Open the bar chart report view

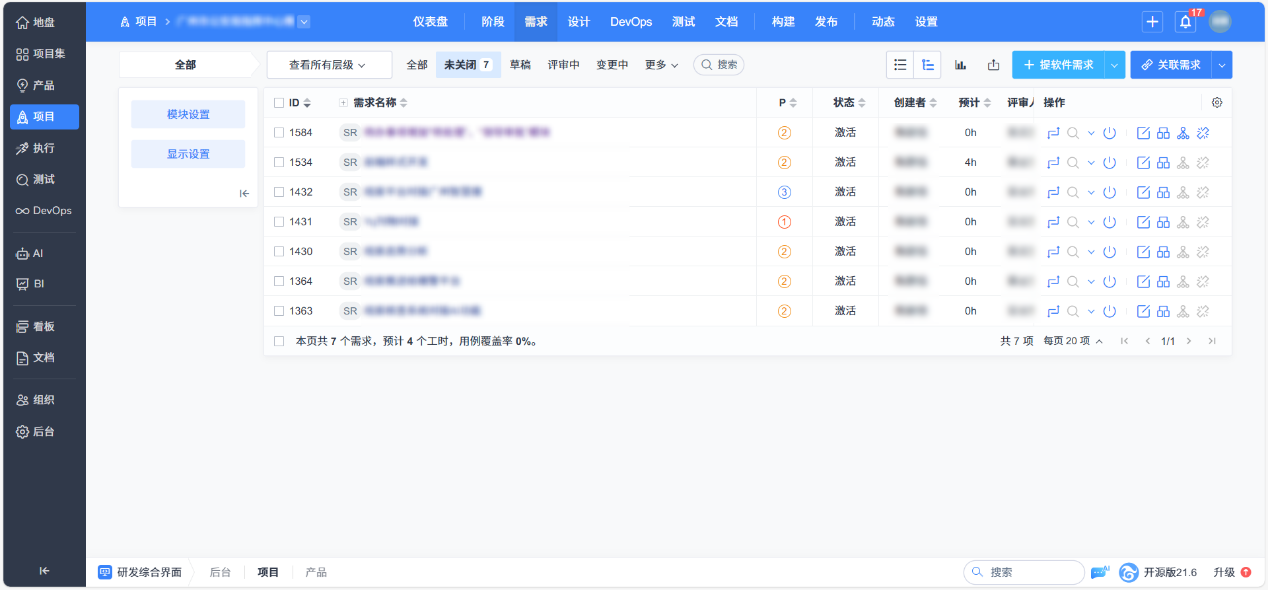960,64
